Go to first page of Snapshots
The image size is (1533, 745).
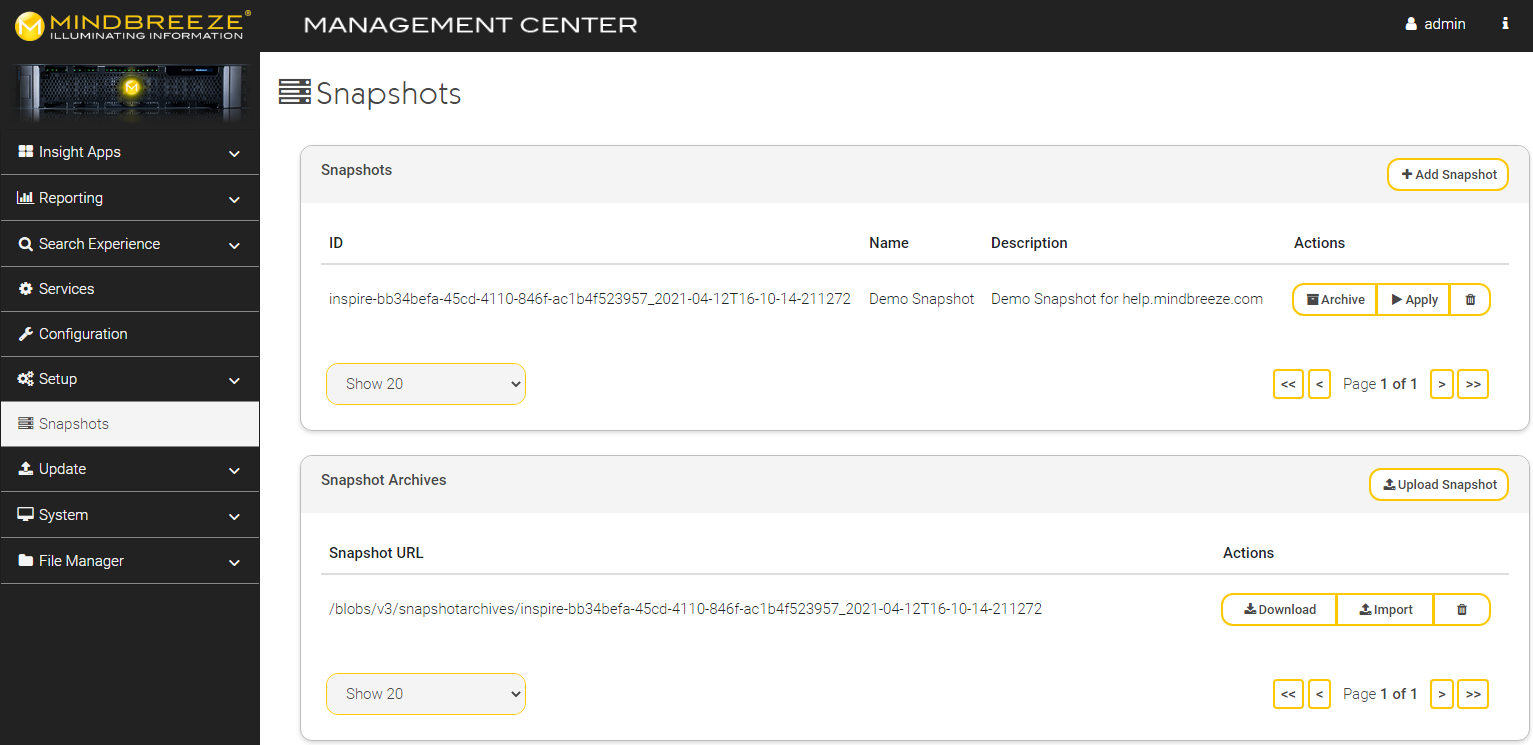(x=1288, y=384)
